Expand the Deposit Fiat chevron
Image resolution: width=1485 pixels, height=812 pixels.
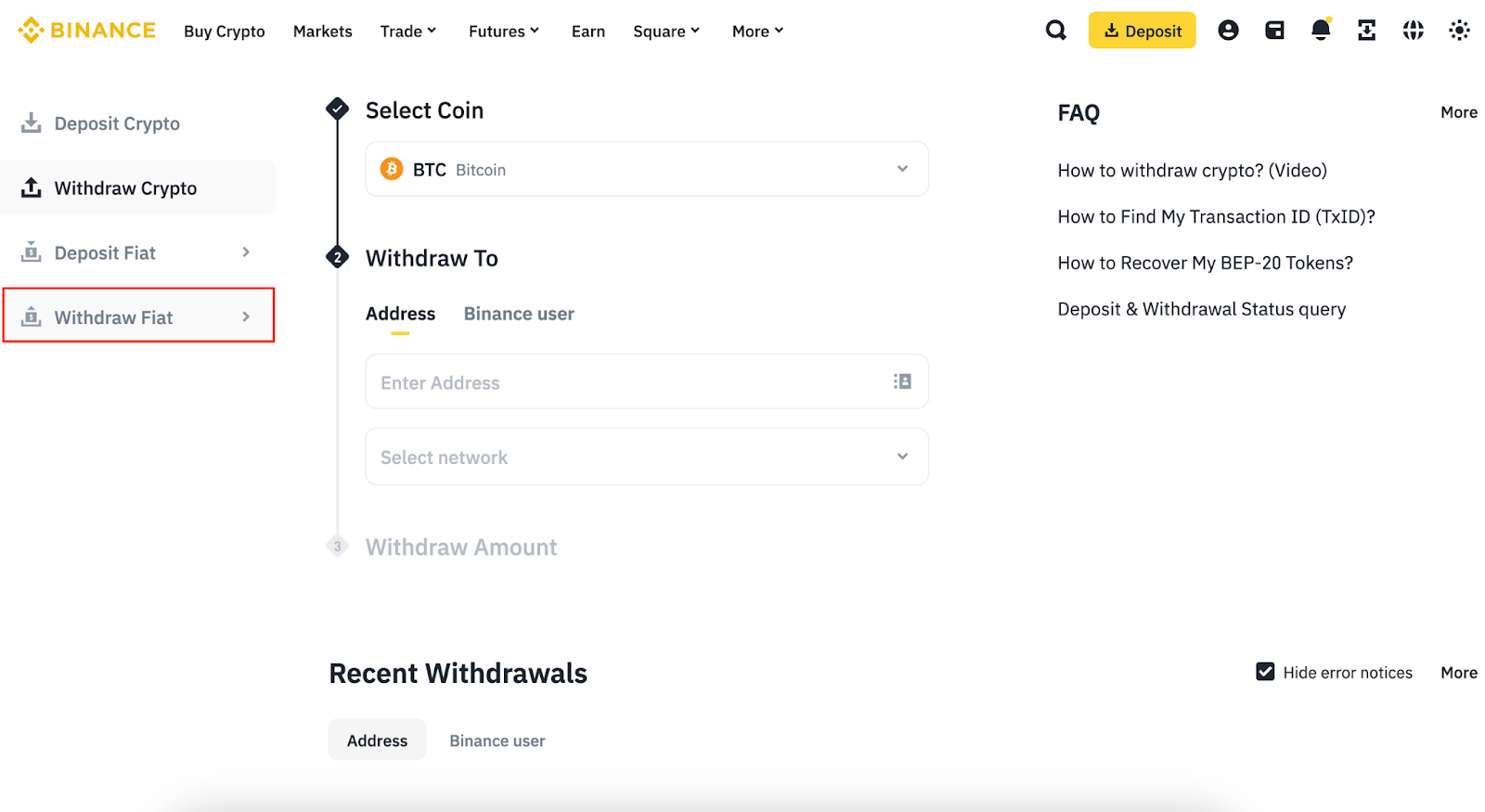click(246, 252)
